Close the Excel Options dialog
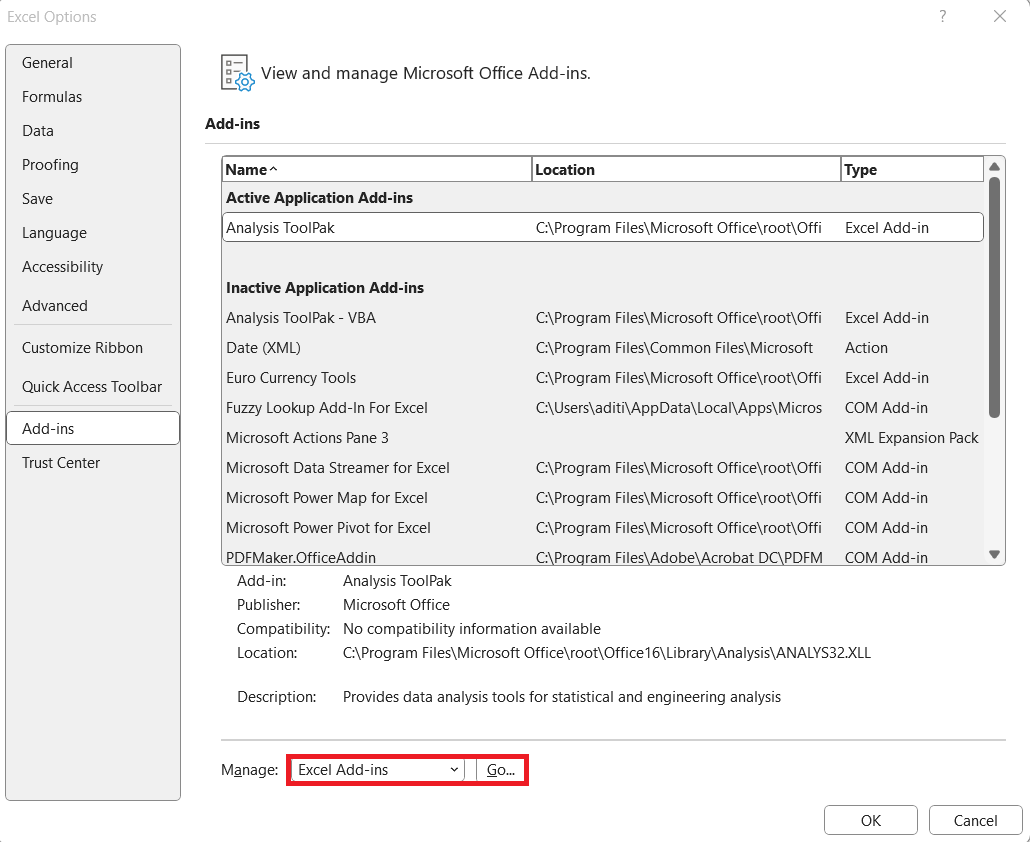The height and width of the screenshot is (842, 1030). [1000, 16]
